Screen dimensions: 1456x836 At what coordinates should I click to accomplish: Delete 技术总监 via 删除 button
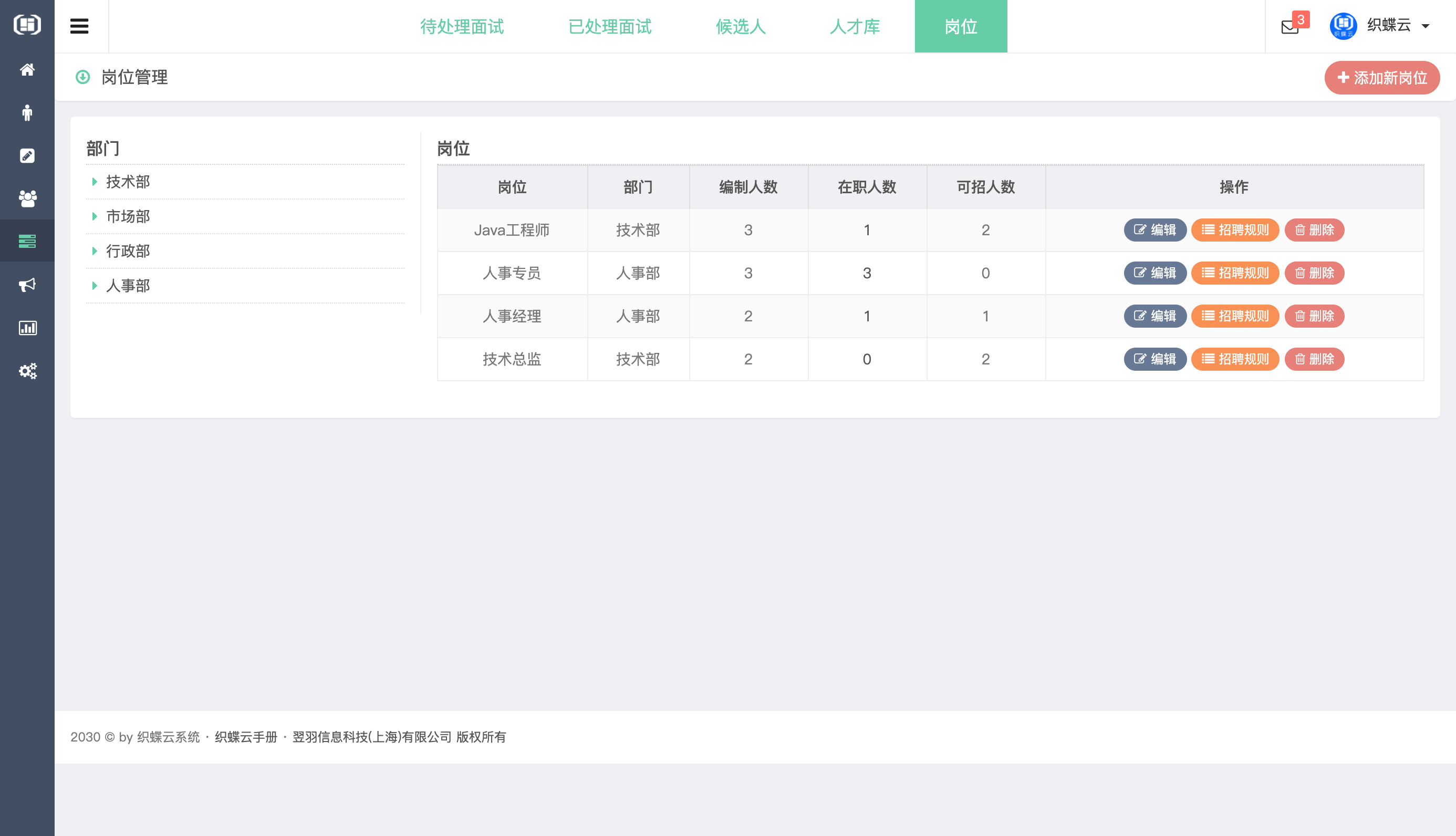click(x=1314, y=359)
